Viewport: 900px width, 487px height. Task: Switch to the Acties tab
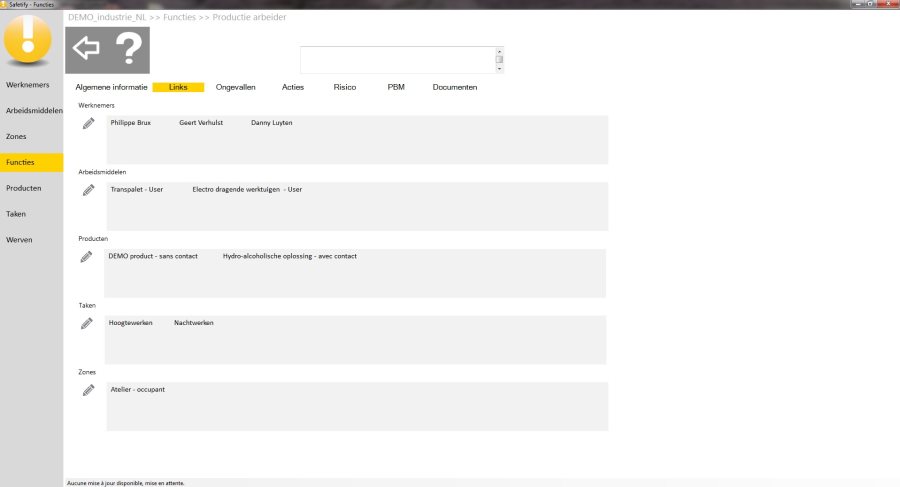pos(293,87)
